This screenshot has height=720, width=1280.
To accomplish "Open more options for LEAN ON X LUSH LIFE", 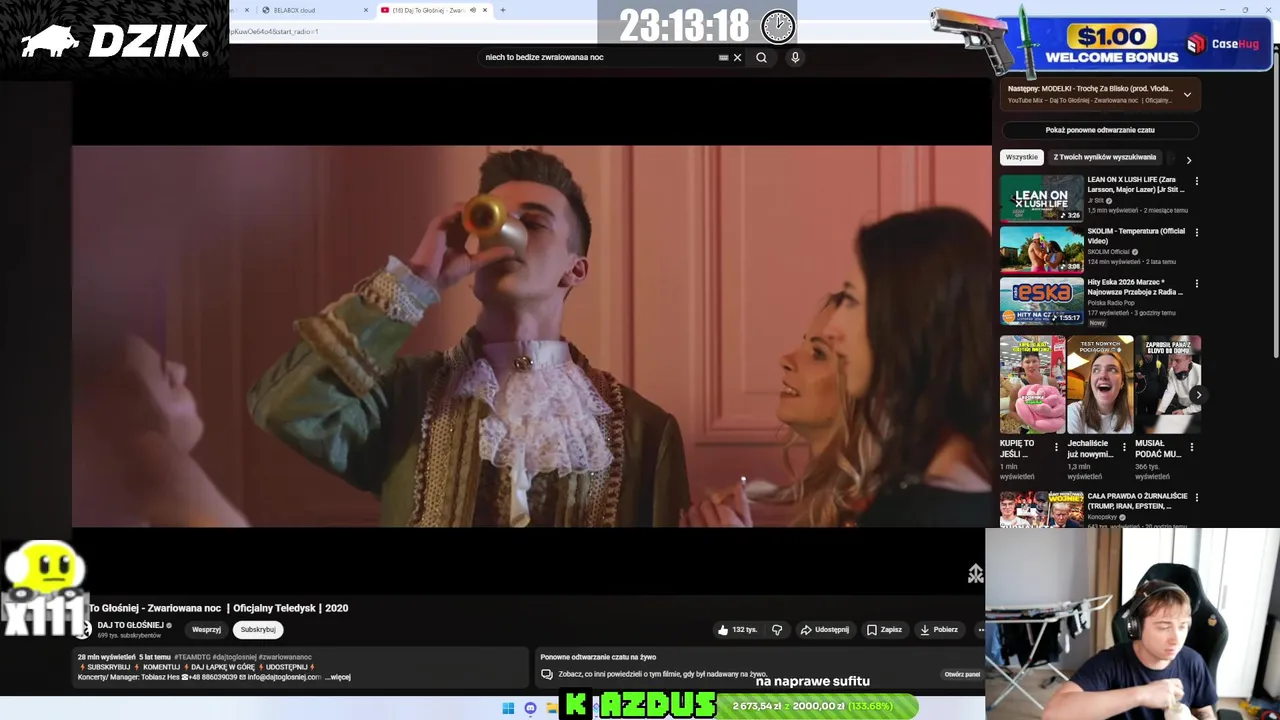I will click(1196, 181).
